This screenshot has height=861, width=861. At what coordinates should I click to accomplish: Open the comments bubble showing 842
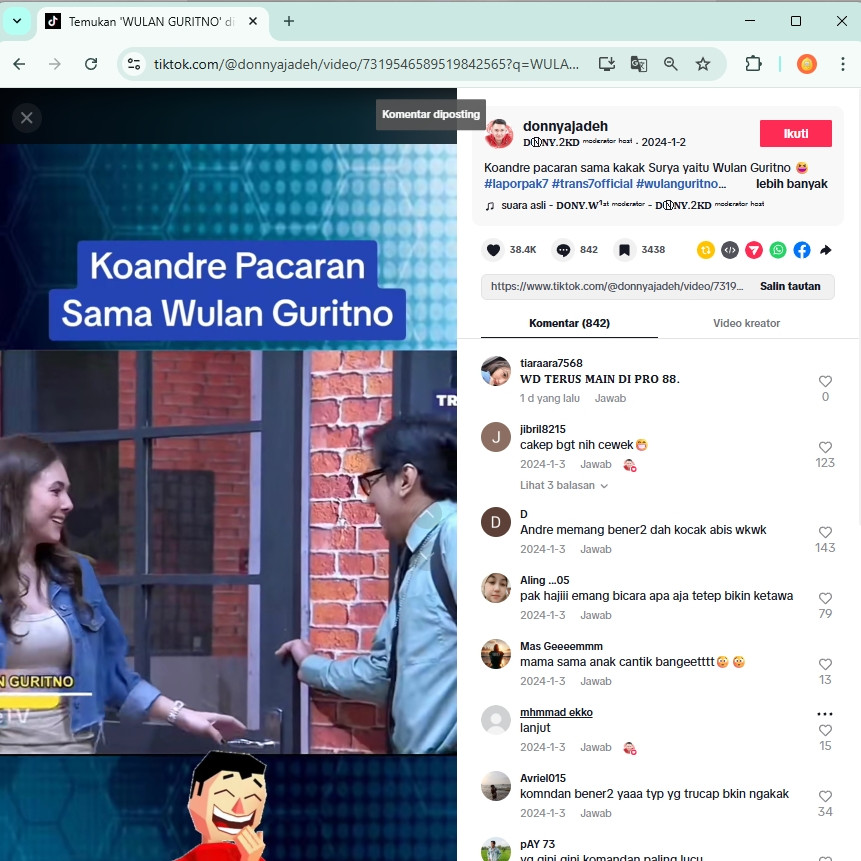pos(563,250)
